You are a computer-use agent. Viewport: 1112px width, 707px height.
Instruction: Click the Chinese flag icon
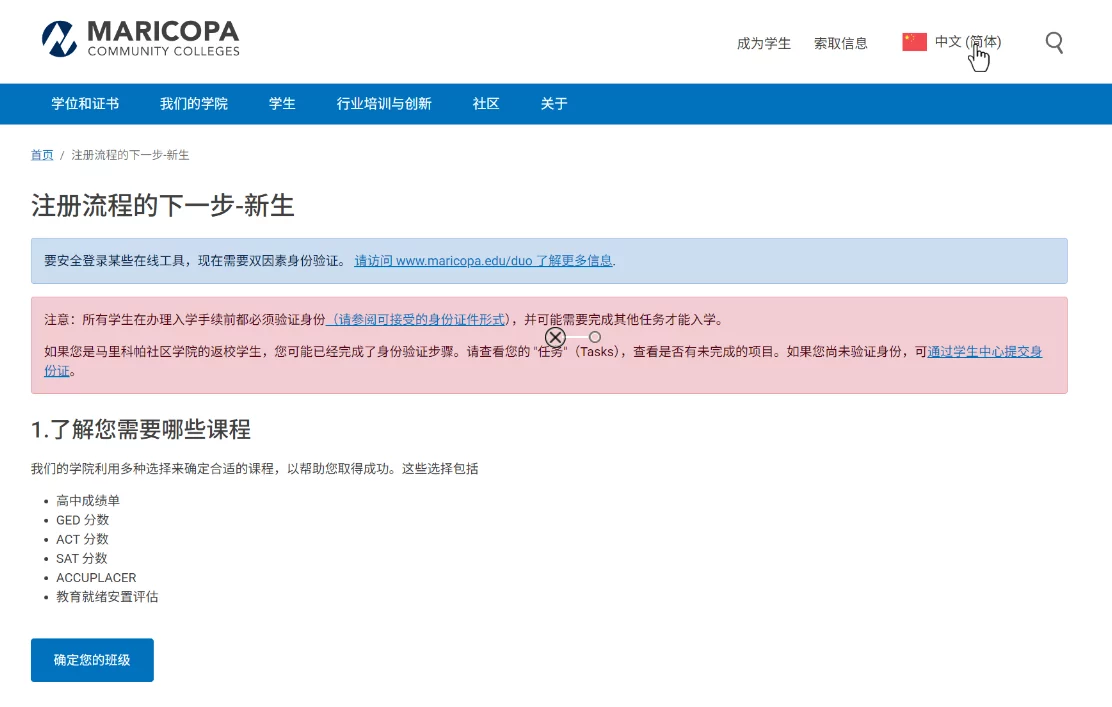(914, 42)
